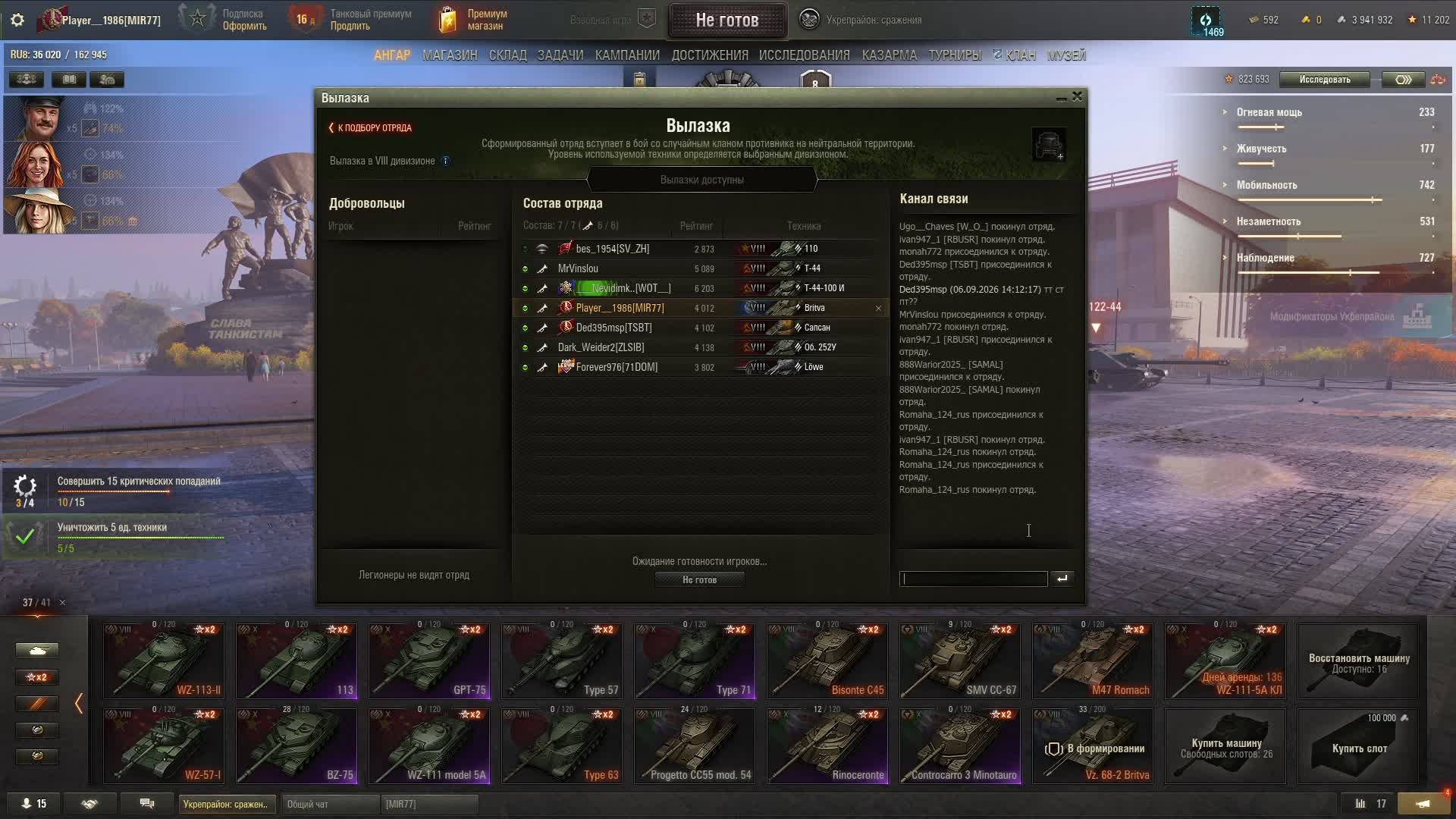1456x819 pixels.
Task: Click the platoon play shield icon
Action: pos(647,20)
